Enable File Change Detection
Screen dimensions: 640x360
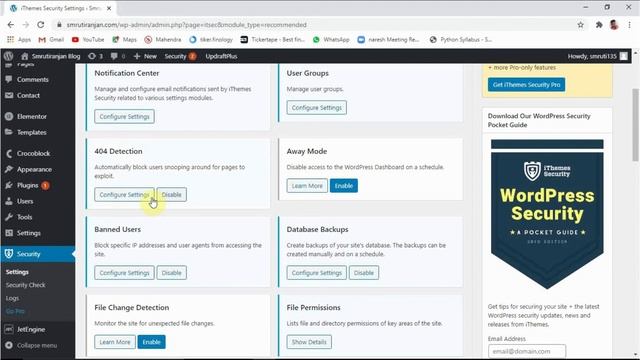point(151,342)
